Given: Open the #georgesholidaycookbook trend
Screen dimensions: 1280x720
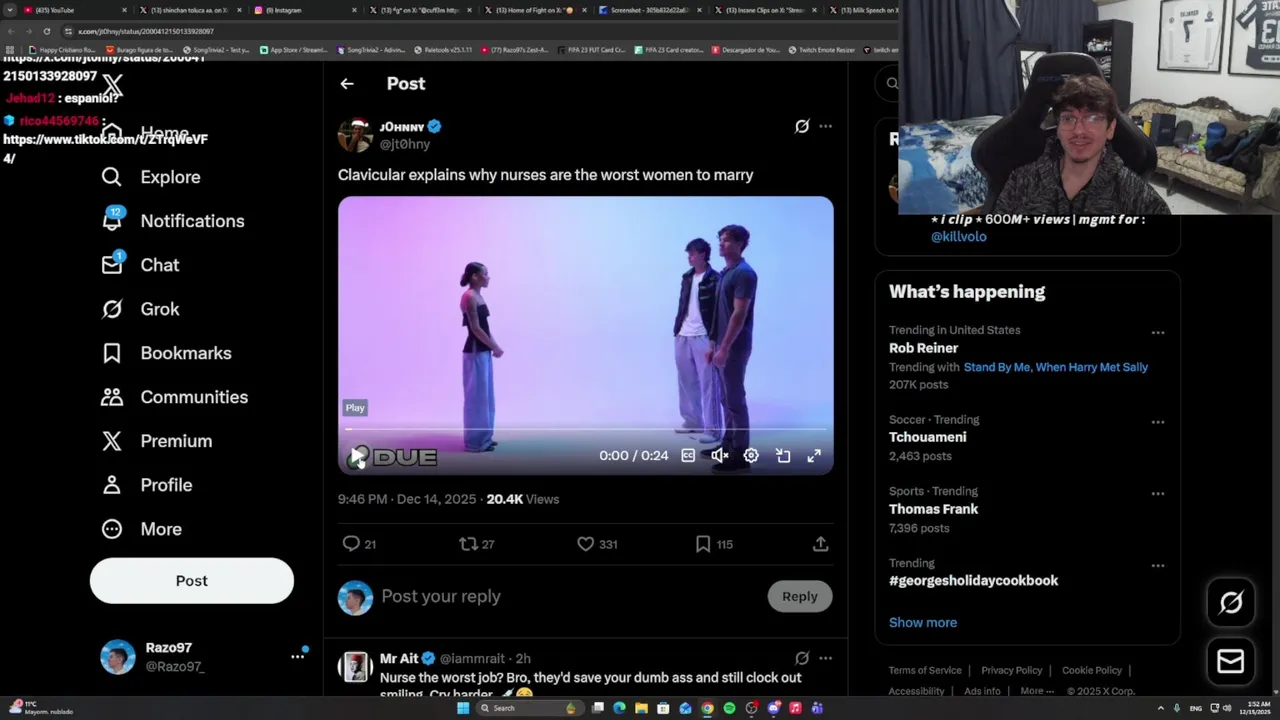Looking at the screenshot, I should (973, 580).
